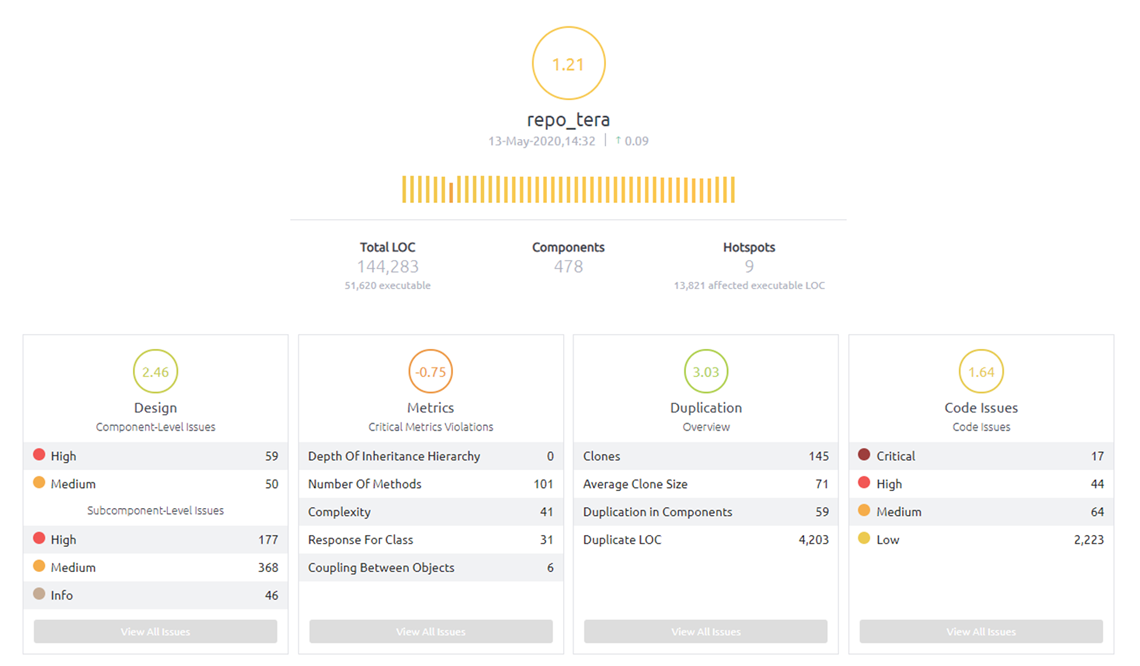The height and width of the screenshot is (666, 1140).
Task: Open the Metrics card heading
Action: (430, 408)
